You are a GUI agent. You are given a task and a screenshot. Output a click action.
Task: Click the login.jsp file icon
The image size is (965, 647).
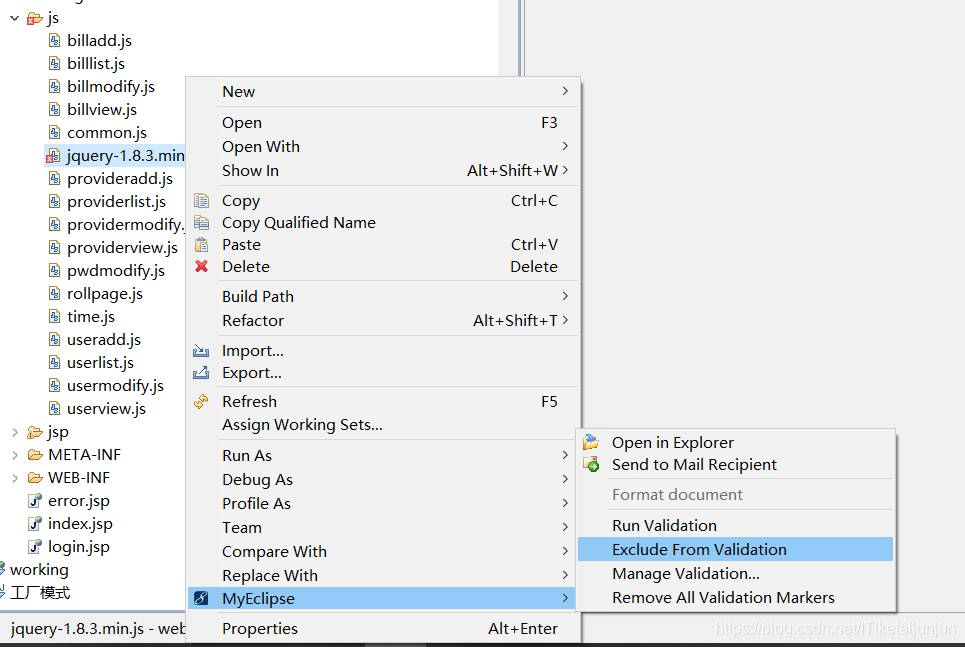35,546
